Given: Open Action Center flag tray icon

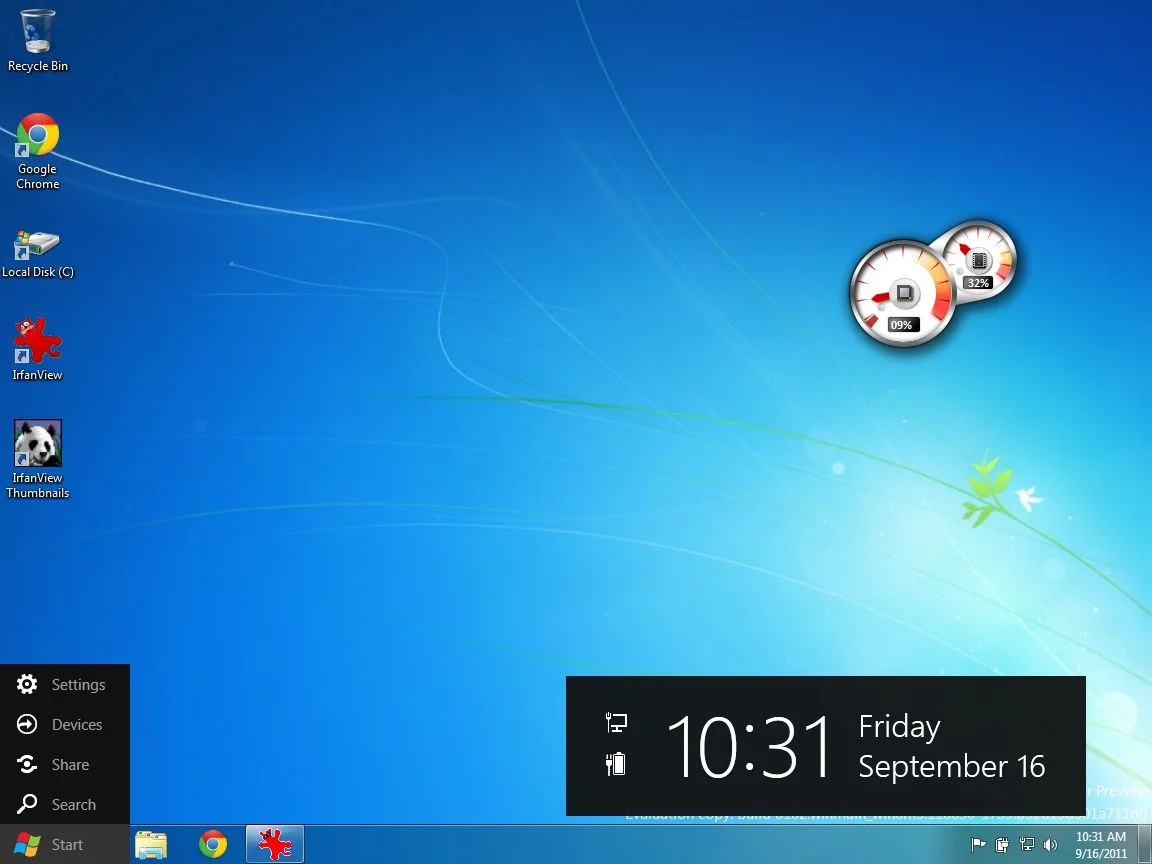Looking at the screenshot, I should 978,845.
